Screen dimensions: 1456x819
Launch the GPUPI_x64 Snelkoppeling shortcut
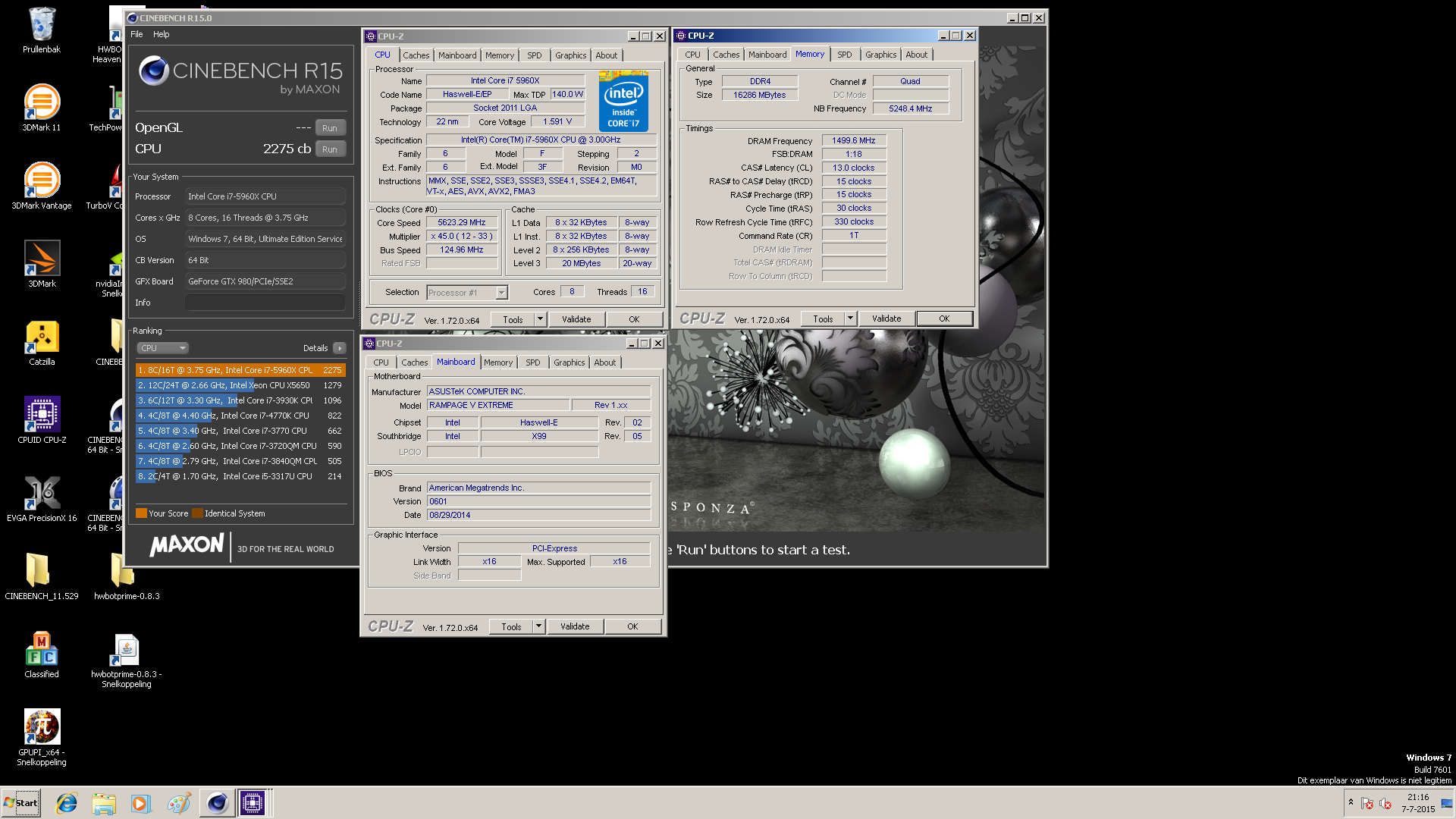coord(42,737)
